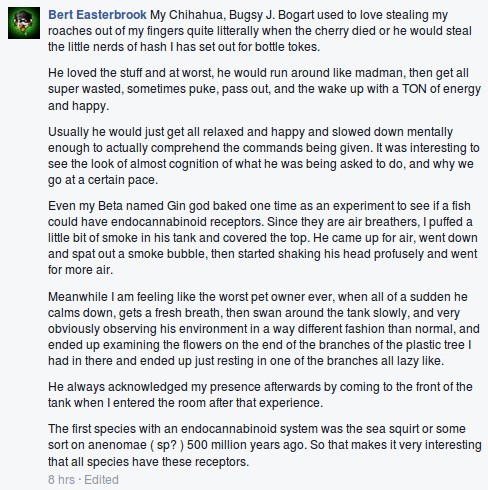
Task: Click the paragraph starting "Usually he would just"
Action: point(264,156)
